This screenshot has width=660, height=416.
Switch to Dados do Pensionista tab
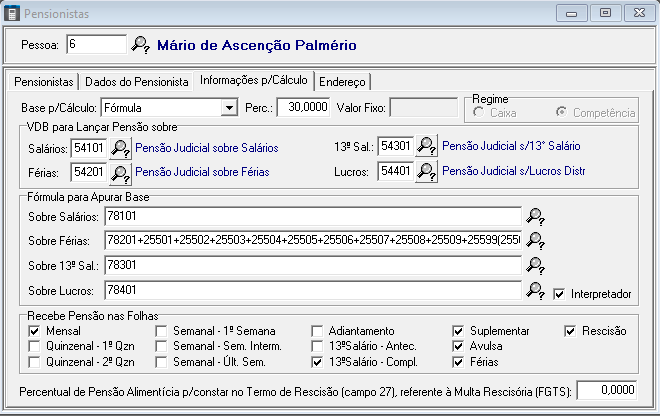coord(136,82)
